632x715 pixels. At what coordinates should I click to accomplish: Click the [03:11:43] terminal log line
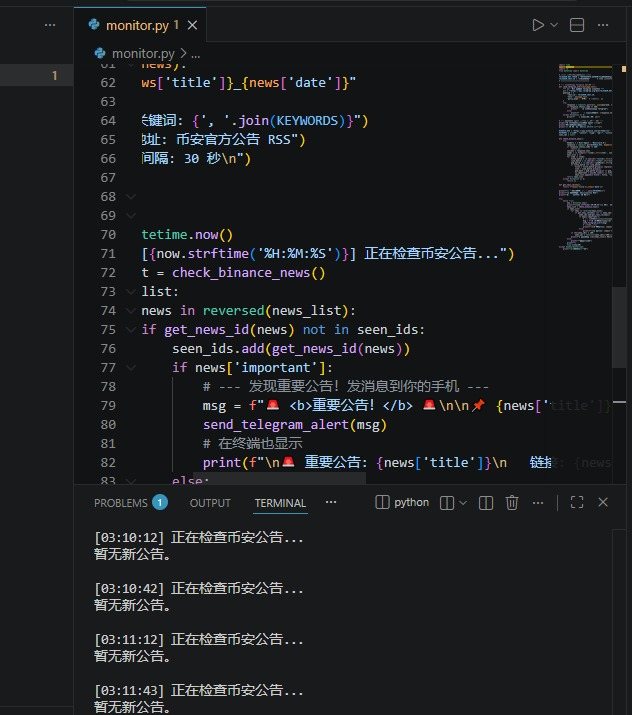(199, 690)
